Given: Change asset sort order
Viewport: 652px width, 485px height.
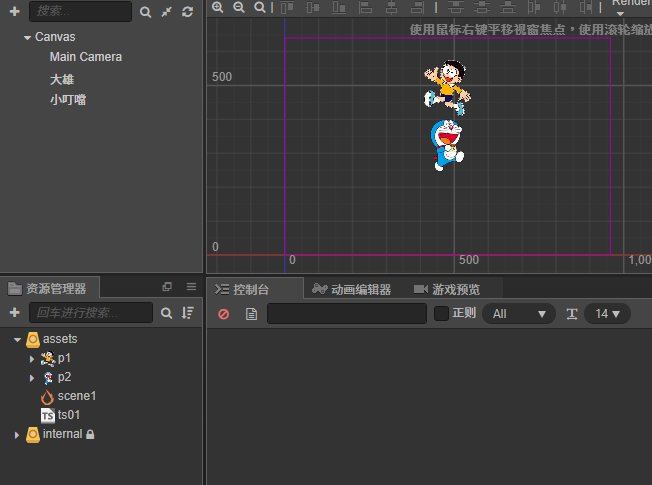Looking at the screenshot, I should (x=188, y=313).
